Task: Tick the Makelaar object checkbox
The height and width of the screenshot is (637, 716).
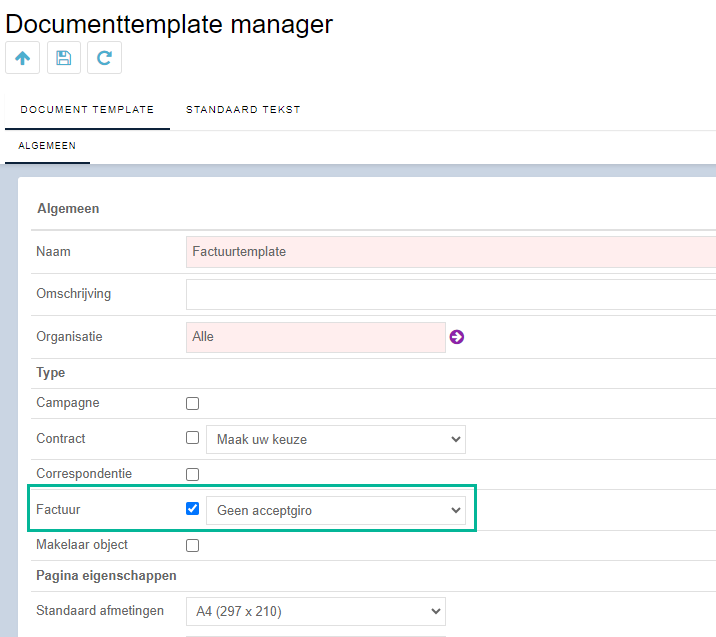Action: (x=193, y=546)
